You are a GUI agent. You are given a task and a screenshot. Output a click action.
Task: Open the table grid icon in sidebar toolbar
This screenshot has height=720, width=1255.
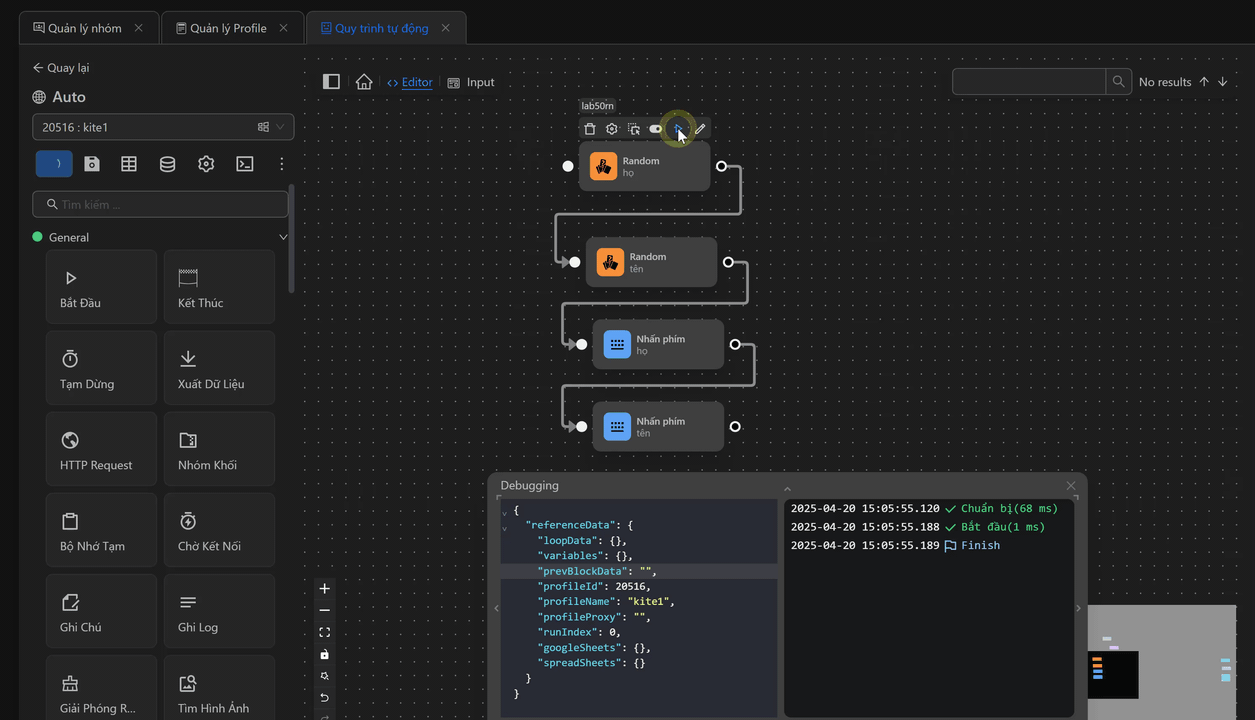pyautogui.click(x=129, y=164)
